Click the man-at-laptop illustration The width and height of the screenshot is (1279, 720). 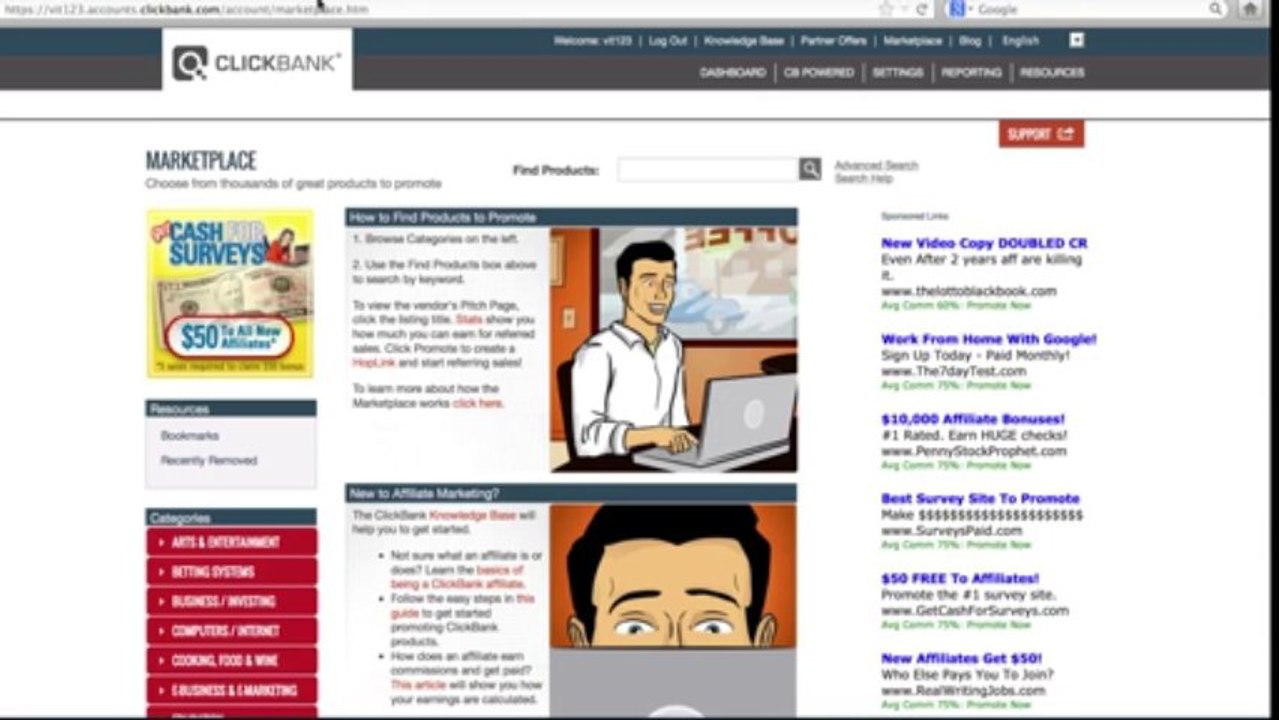point(673,349)
